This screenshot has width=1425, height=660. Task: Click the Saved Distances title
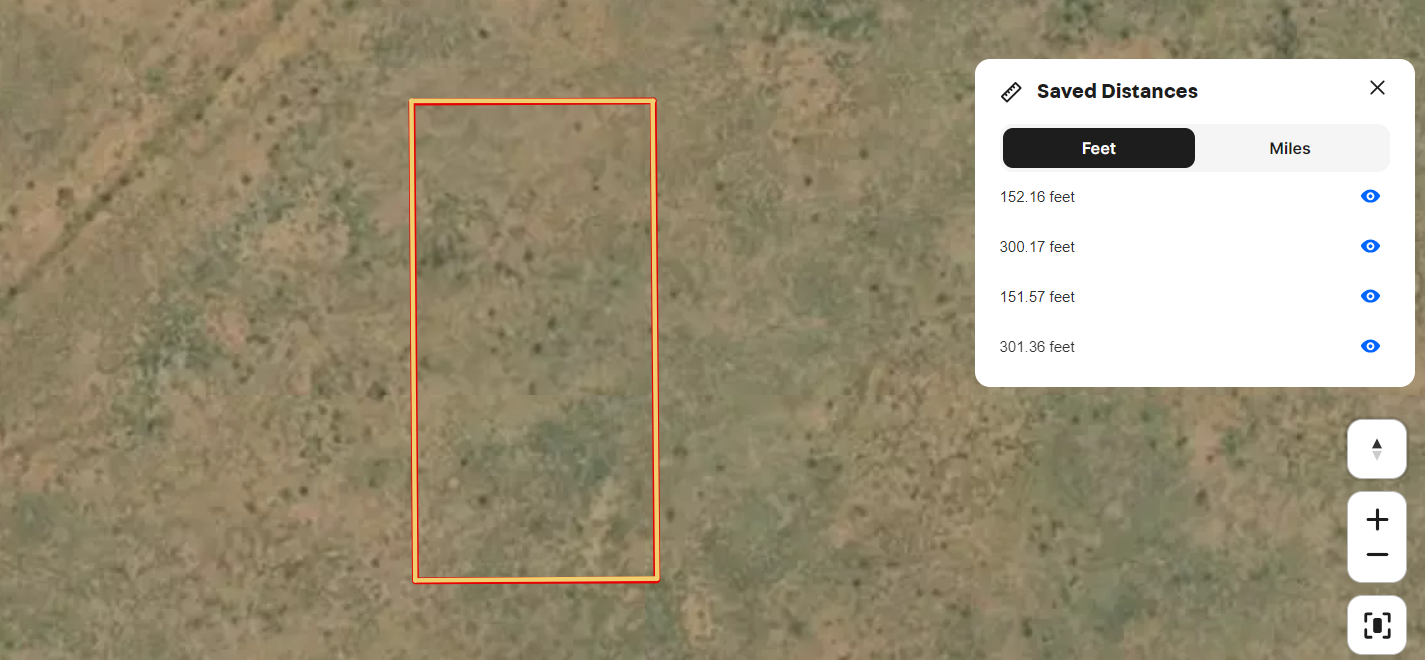tap(1117, 91)
